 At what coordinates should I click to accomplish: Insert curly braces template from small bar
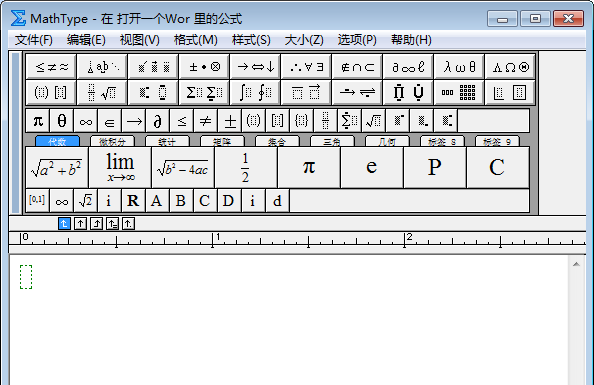tap(302, 121)
